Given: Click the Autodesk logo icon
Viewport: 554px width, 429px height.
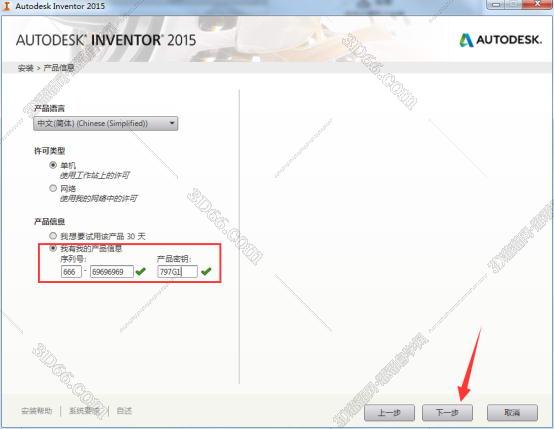Looking at the screenshot, I should pyautogui.click(x=466, y=40).
